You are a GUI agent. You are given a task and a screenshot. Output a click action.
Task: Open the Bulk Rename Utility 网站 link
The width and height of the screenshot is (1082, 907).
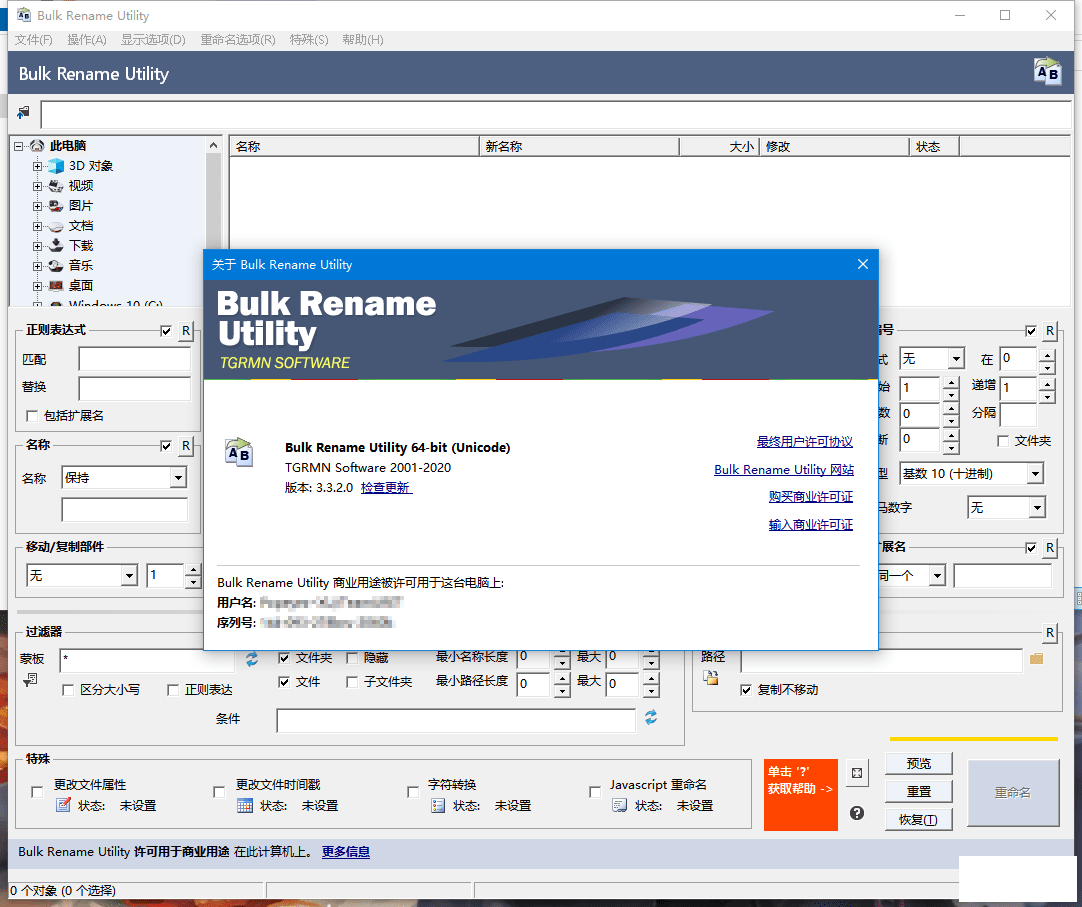coord(784,469)
